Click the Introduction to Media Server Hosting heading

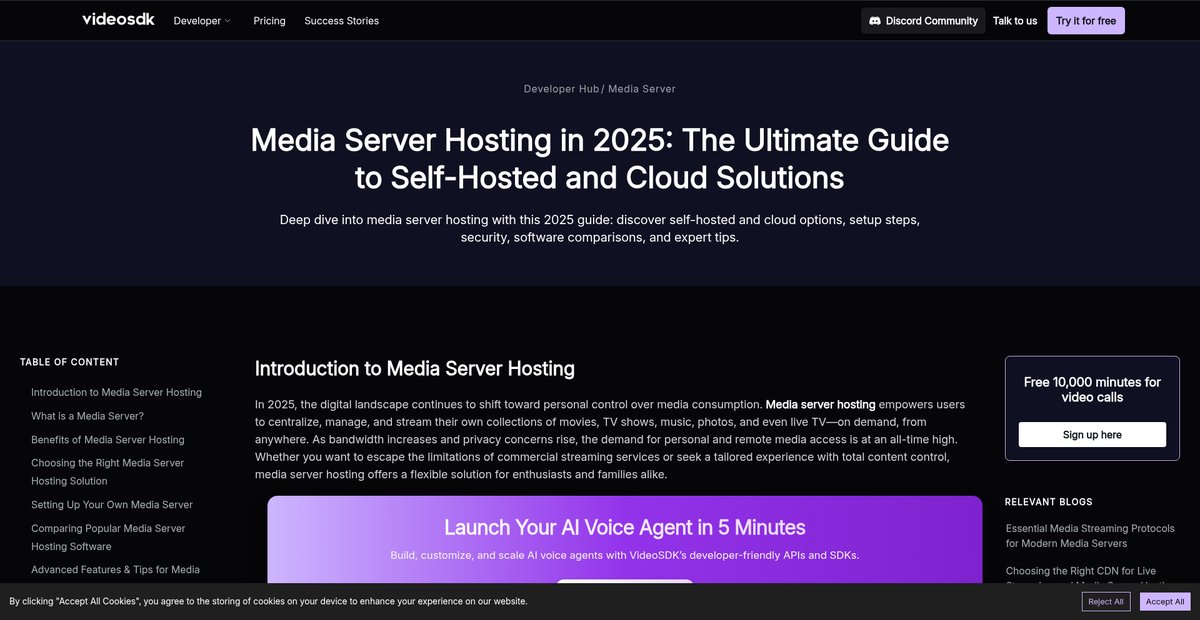point(415,368)
